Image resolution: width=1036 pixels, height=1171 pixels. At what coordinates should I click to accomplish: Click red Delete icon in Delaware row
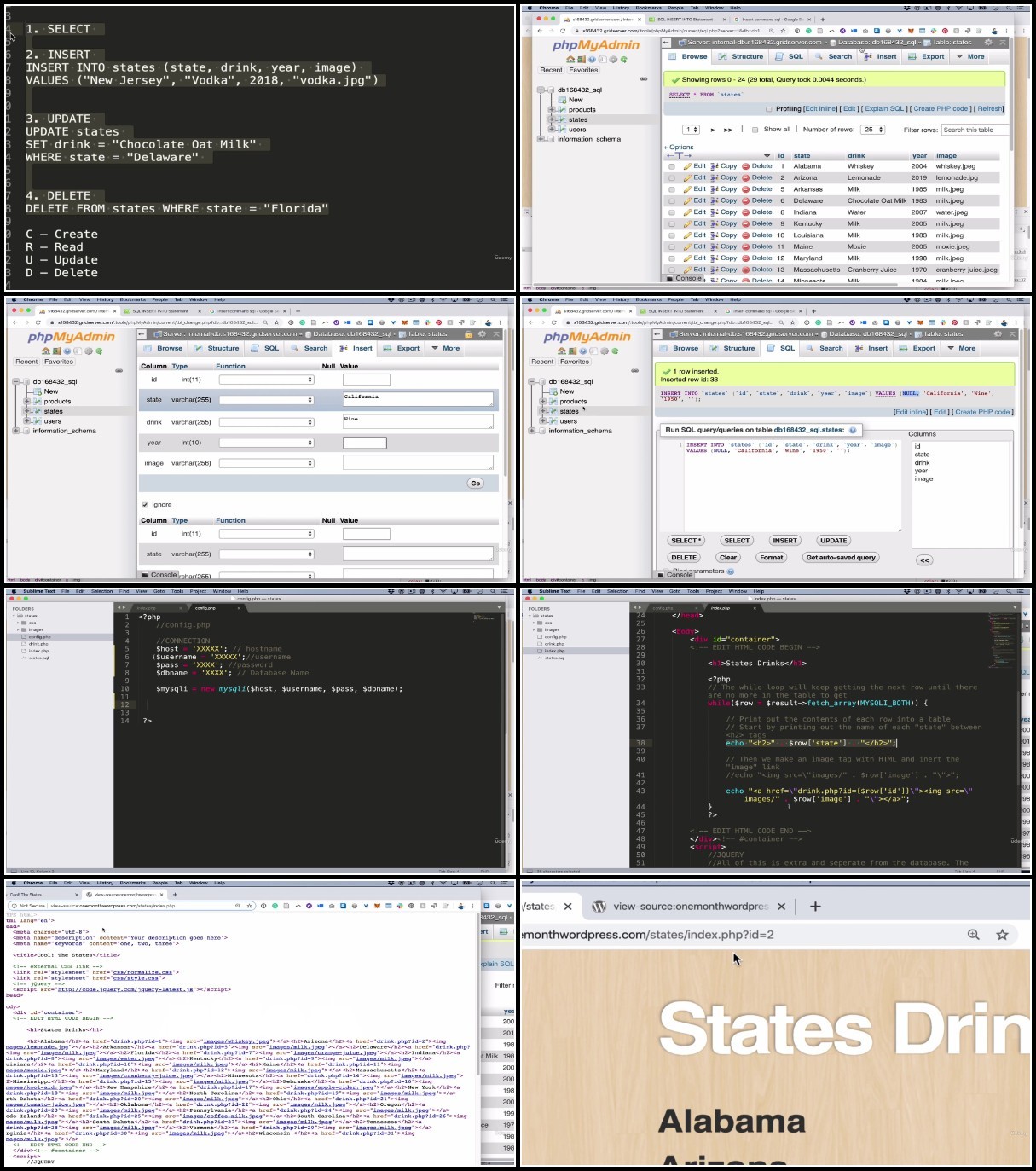[745, 201]
